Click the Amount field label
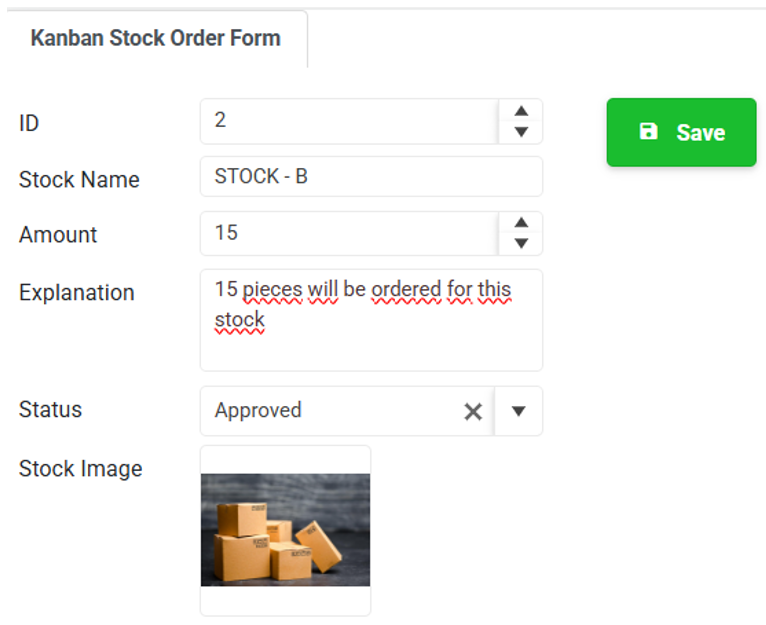Viewport: 766px width, 625px height. 58,235
